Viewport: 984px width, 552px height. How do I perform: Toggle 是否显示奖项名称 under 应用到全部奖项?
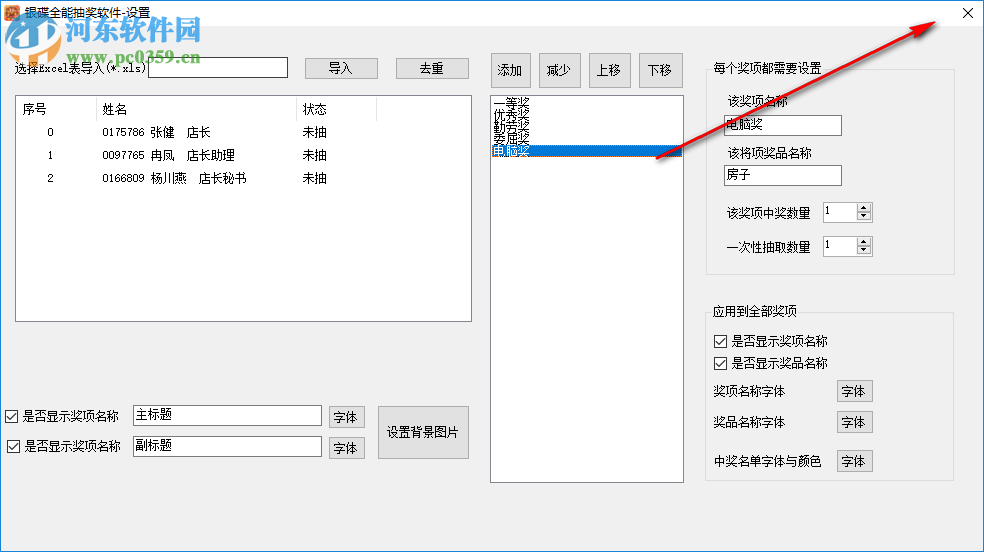[x=720, y=341]
